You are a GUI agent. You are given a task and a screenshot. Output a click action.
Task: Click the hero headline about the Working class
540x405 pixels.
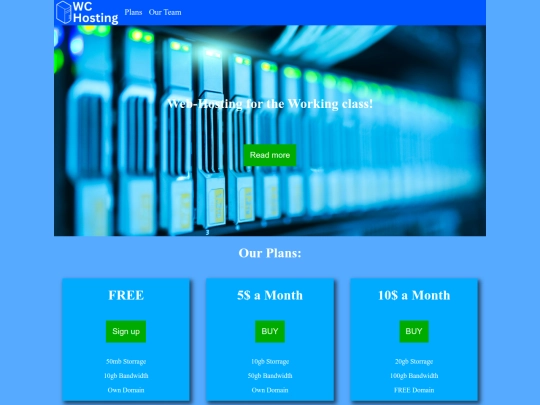pos(270,103)
